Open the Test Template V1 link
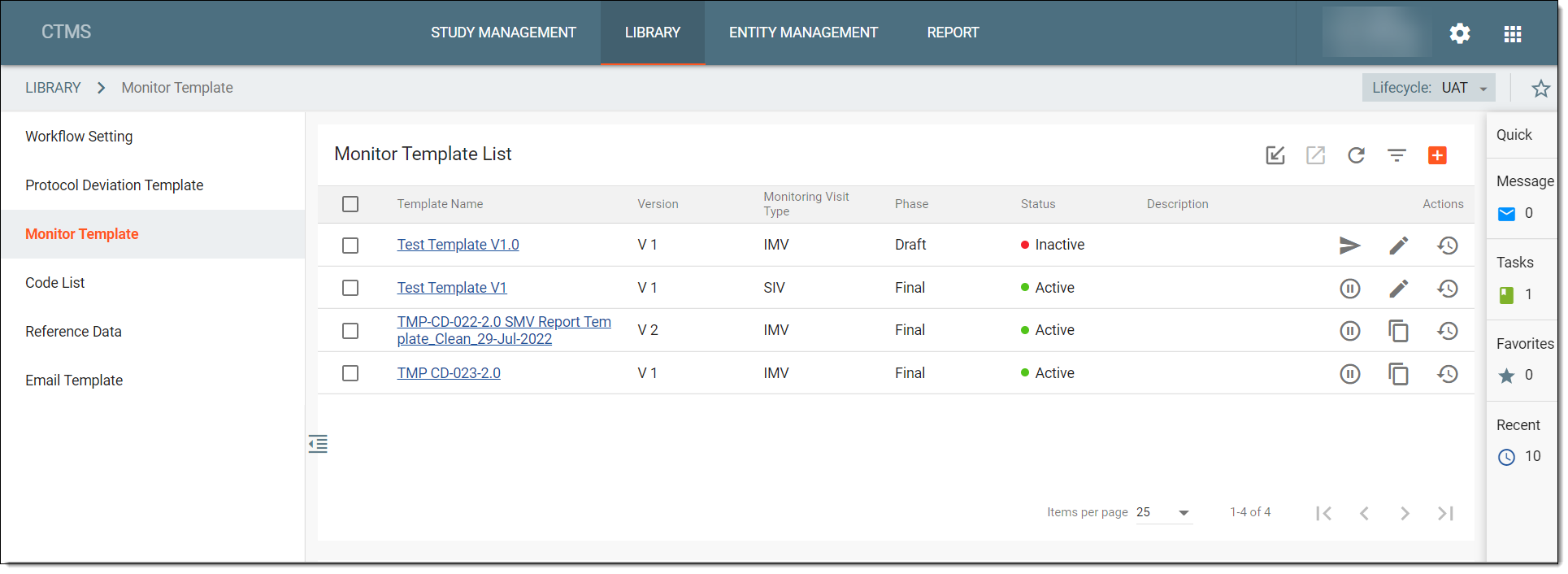This screenshot has height=574, width=1568. [x=452, y=288]
